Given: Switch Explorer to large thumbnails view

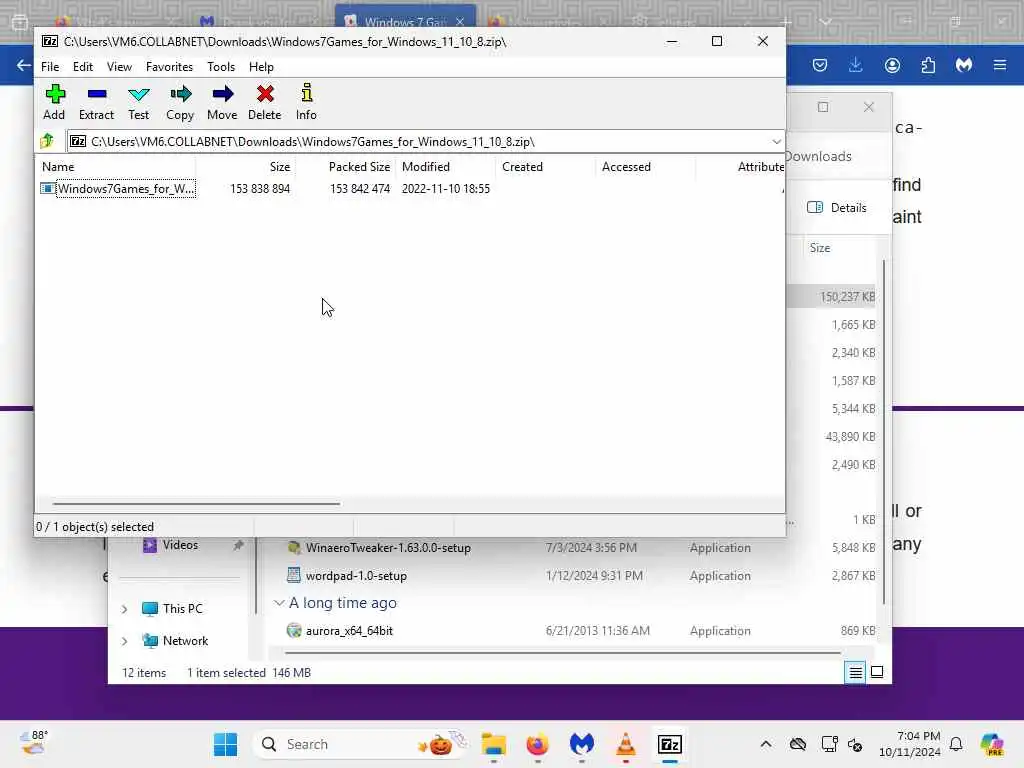Looking at the screenshot, I should [877, 672].
